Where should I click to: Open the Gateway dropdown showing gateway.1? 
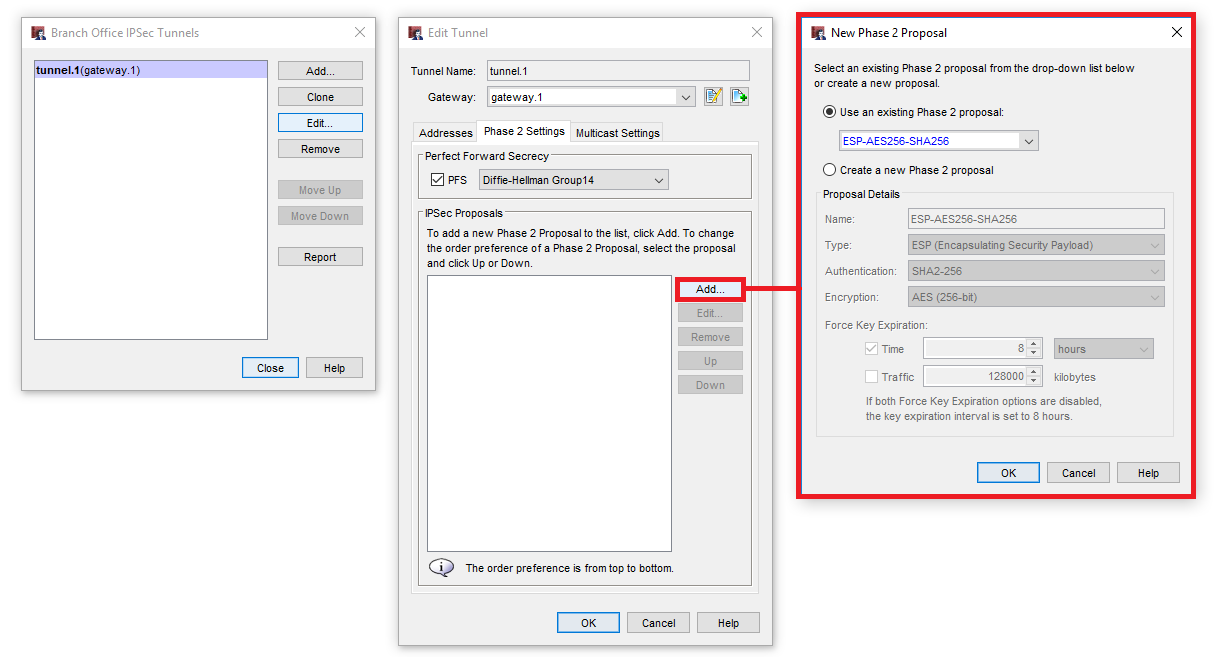click(685, 97)
